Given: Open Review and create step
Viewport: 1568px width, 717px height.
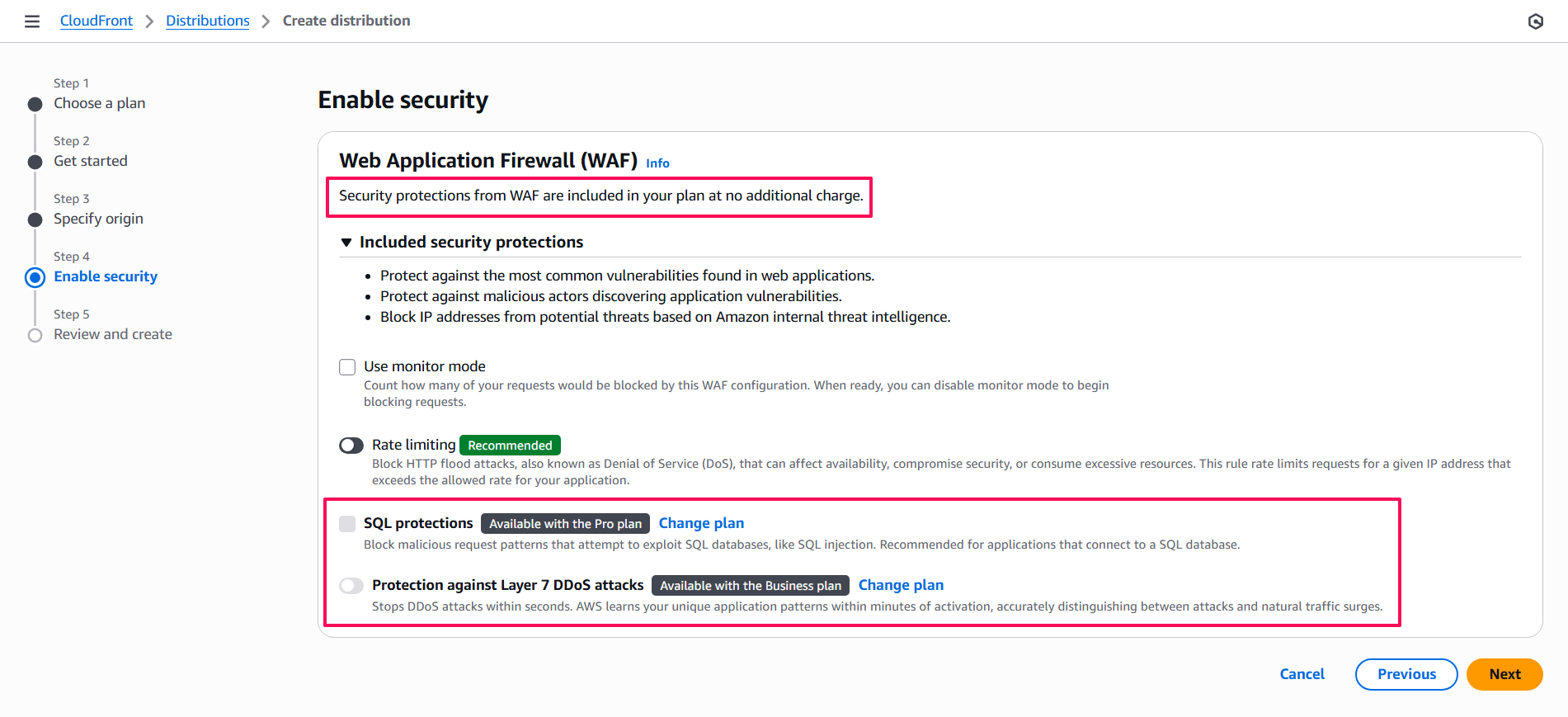Looking at the screenshot, I should coord(113,334).
